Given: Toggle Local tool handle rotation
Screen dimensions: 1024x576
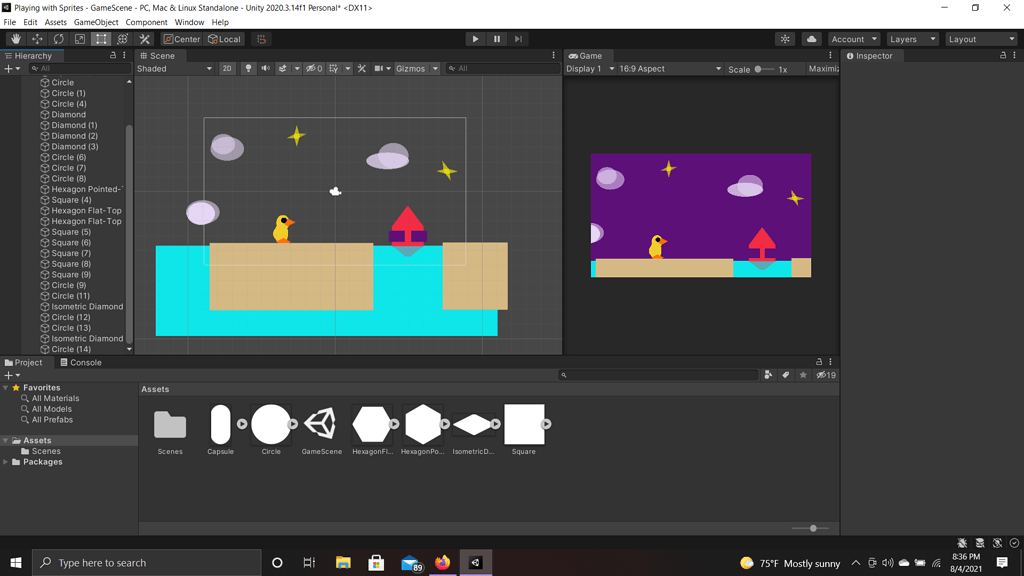Looking at the screenshot, I should click(224, 39).
